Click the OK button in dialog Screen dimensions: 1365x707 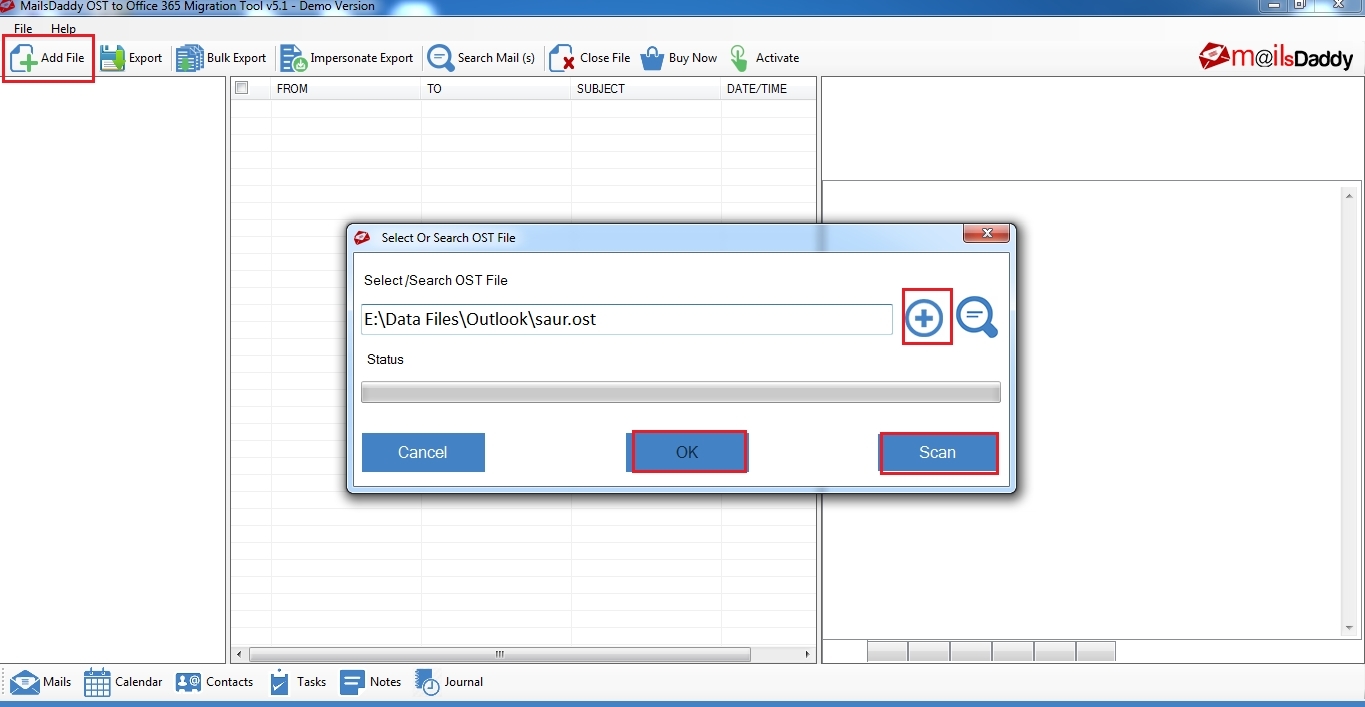(x=687, y=452)
